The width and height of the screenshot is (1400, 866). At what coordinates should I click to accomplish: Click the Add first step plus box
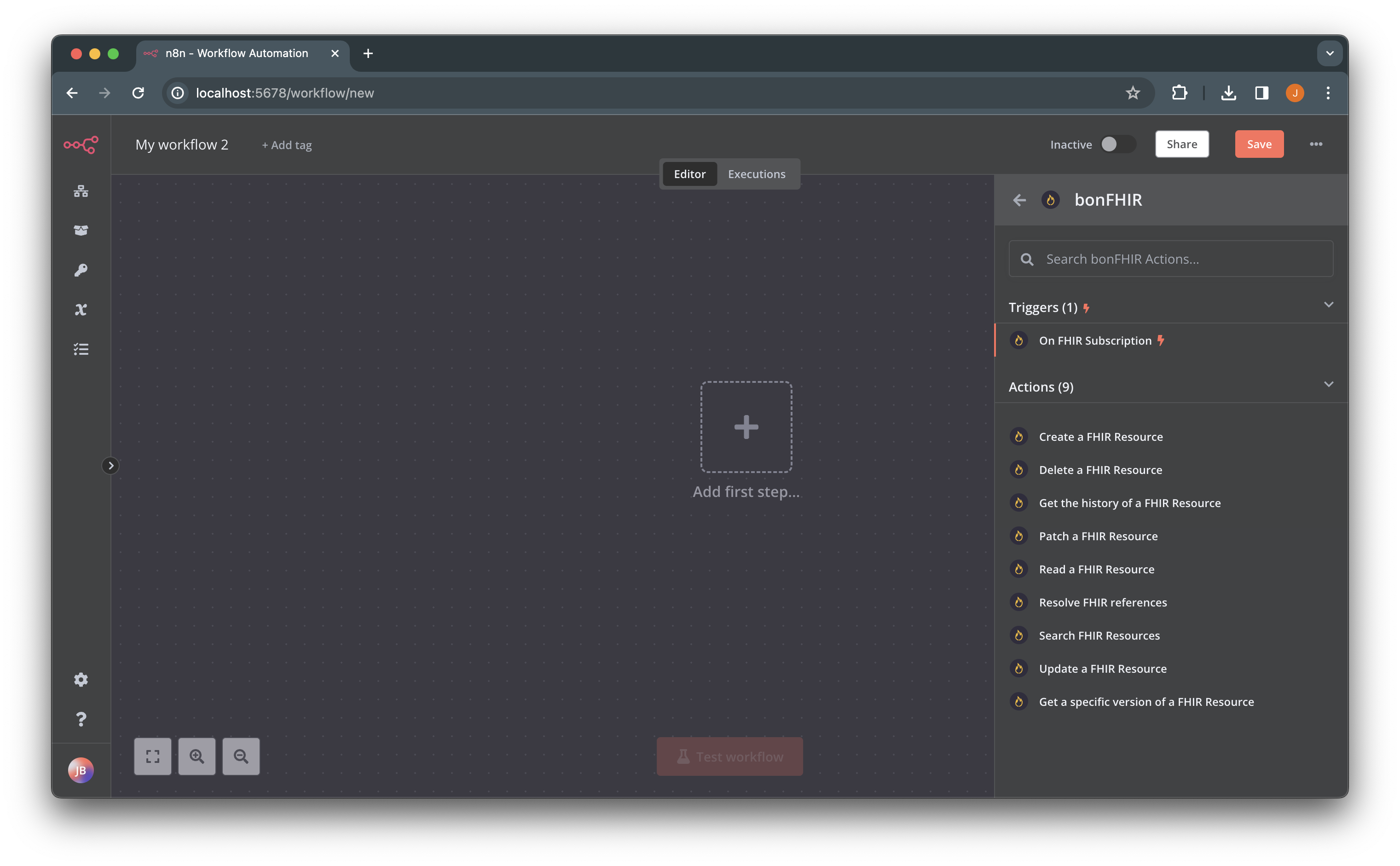click(x=746, y=427)
